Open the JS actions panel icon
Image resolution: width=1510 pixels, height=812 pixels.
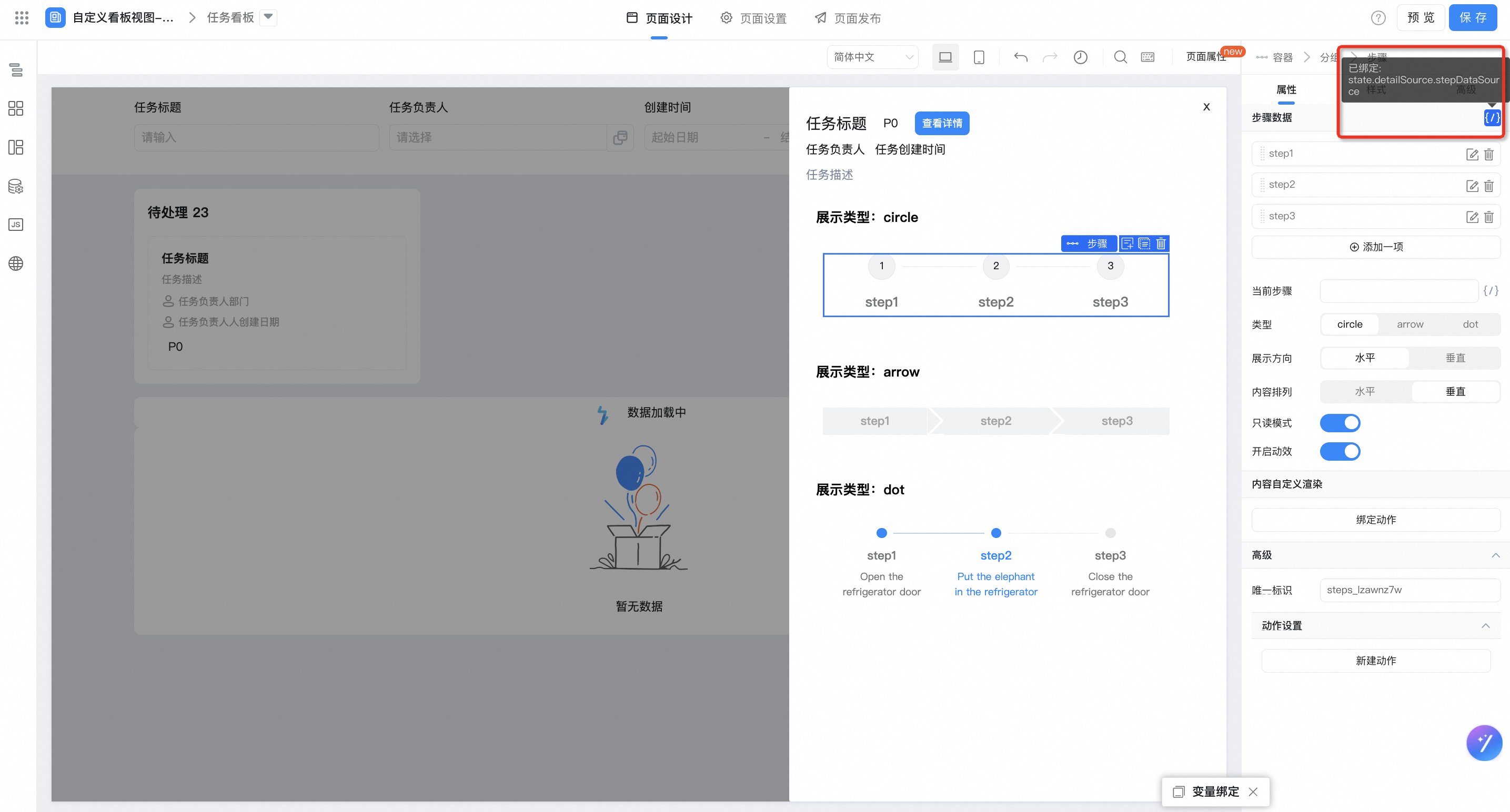[x=16, y=225]
